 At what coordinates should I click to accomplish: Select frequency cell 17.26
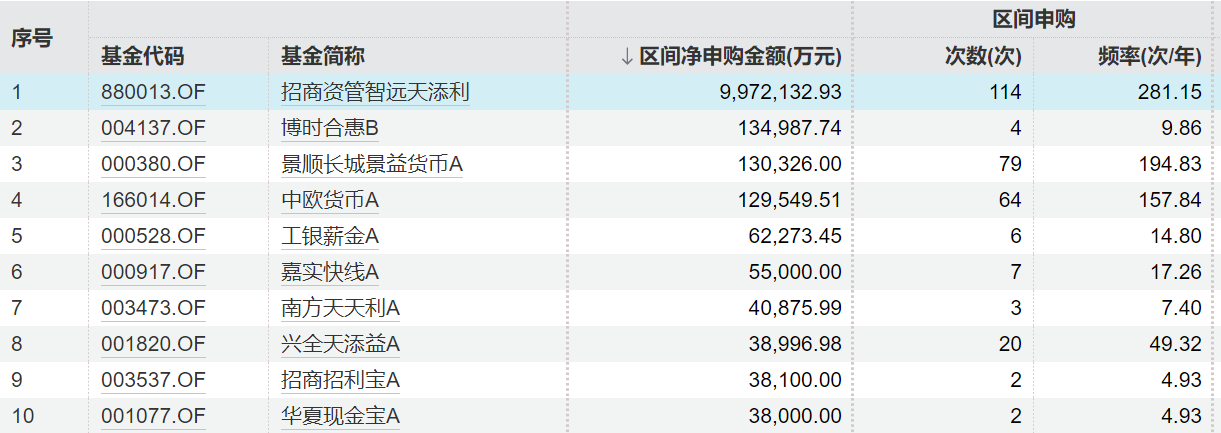(x=1177, y=272)
